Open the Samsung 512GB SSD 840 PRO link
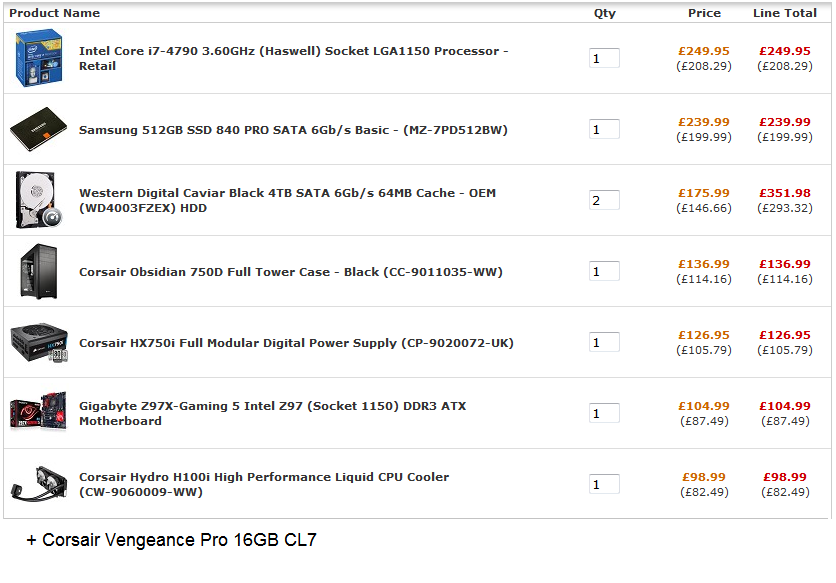The height and width of the screenshot is (583, 836). tap(293, 130)
